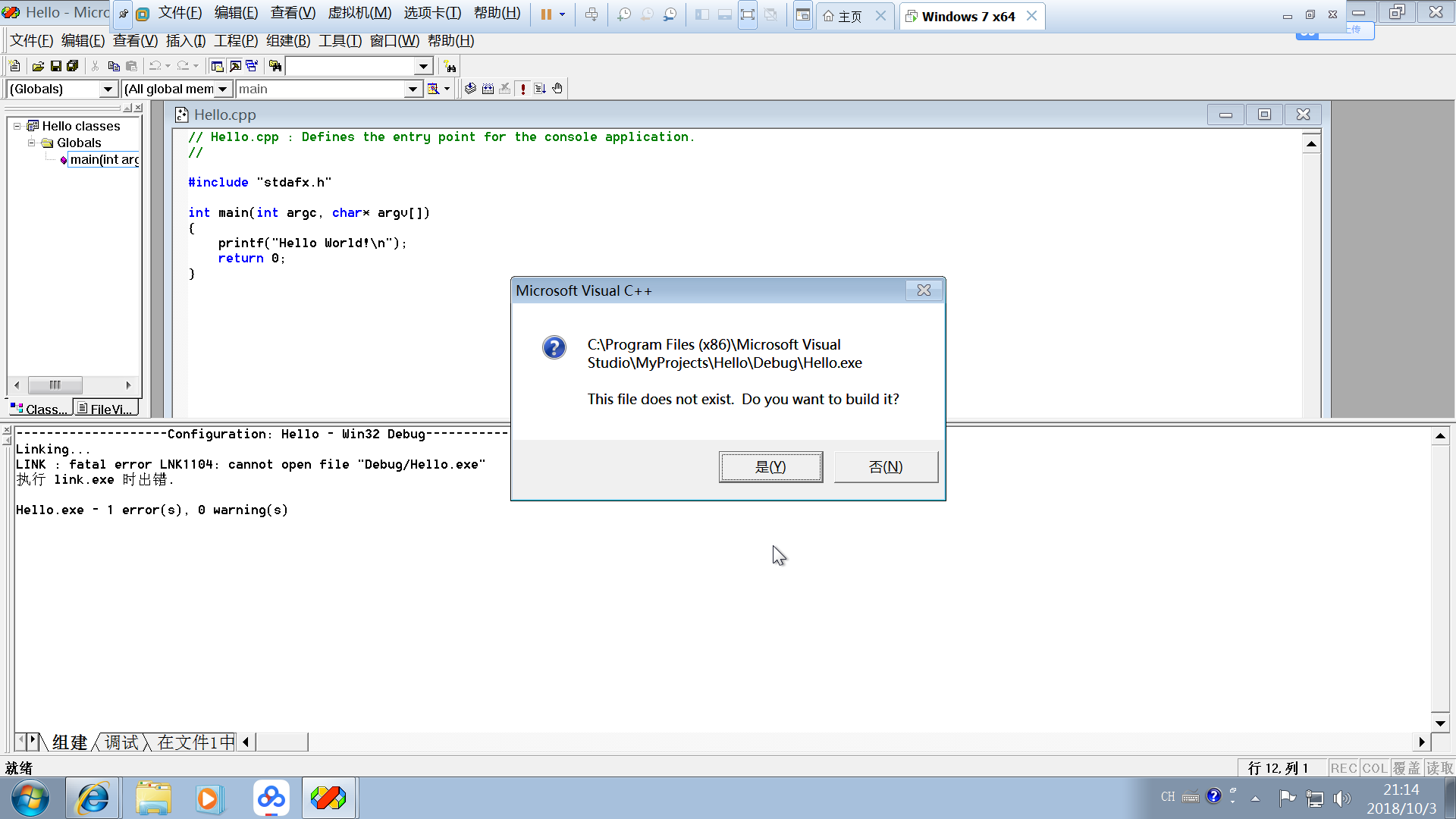This screenshot has width=1456, height=819.
Task: Switch to the FileView tab
Action: 106,409
